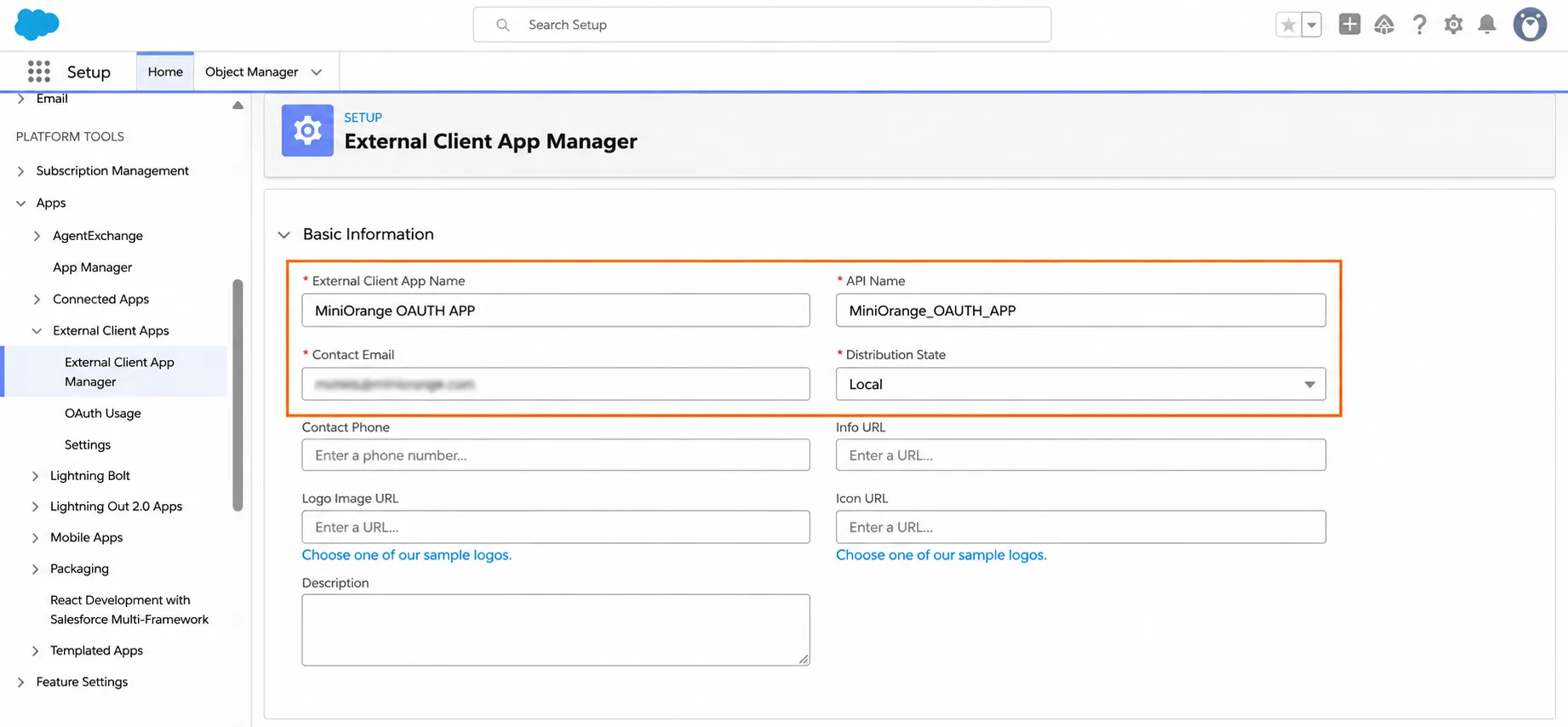The width and height of the screenshot is (1568, 727).
Task: Collapse the Apps tree chevron
Action: click(20, 203)
